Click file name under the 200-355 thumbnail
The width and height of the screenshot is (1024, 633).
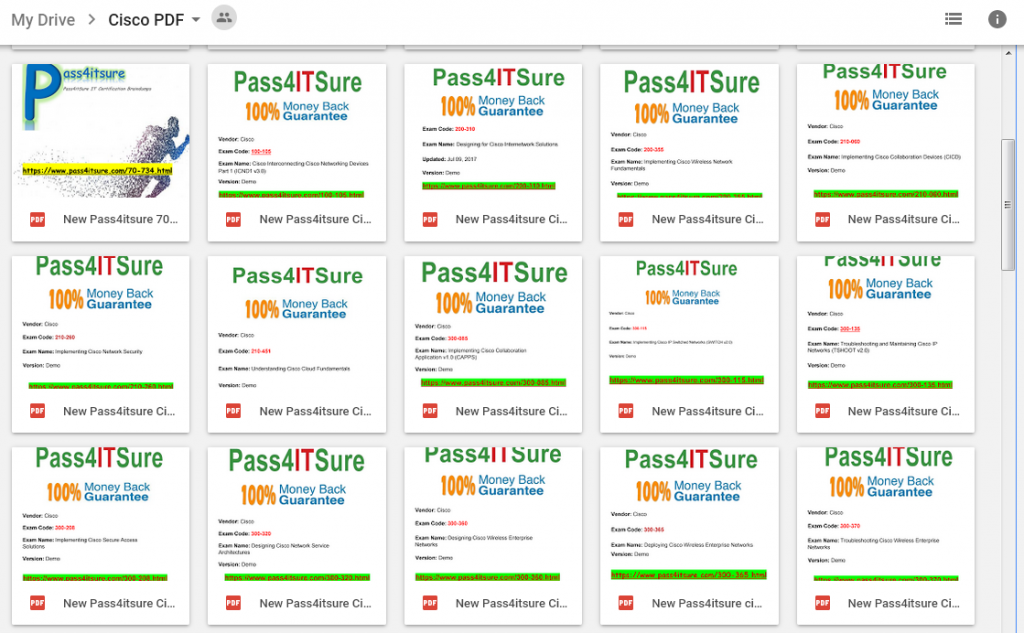coord(707,219)
